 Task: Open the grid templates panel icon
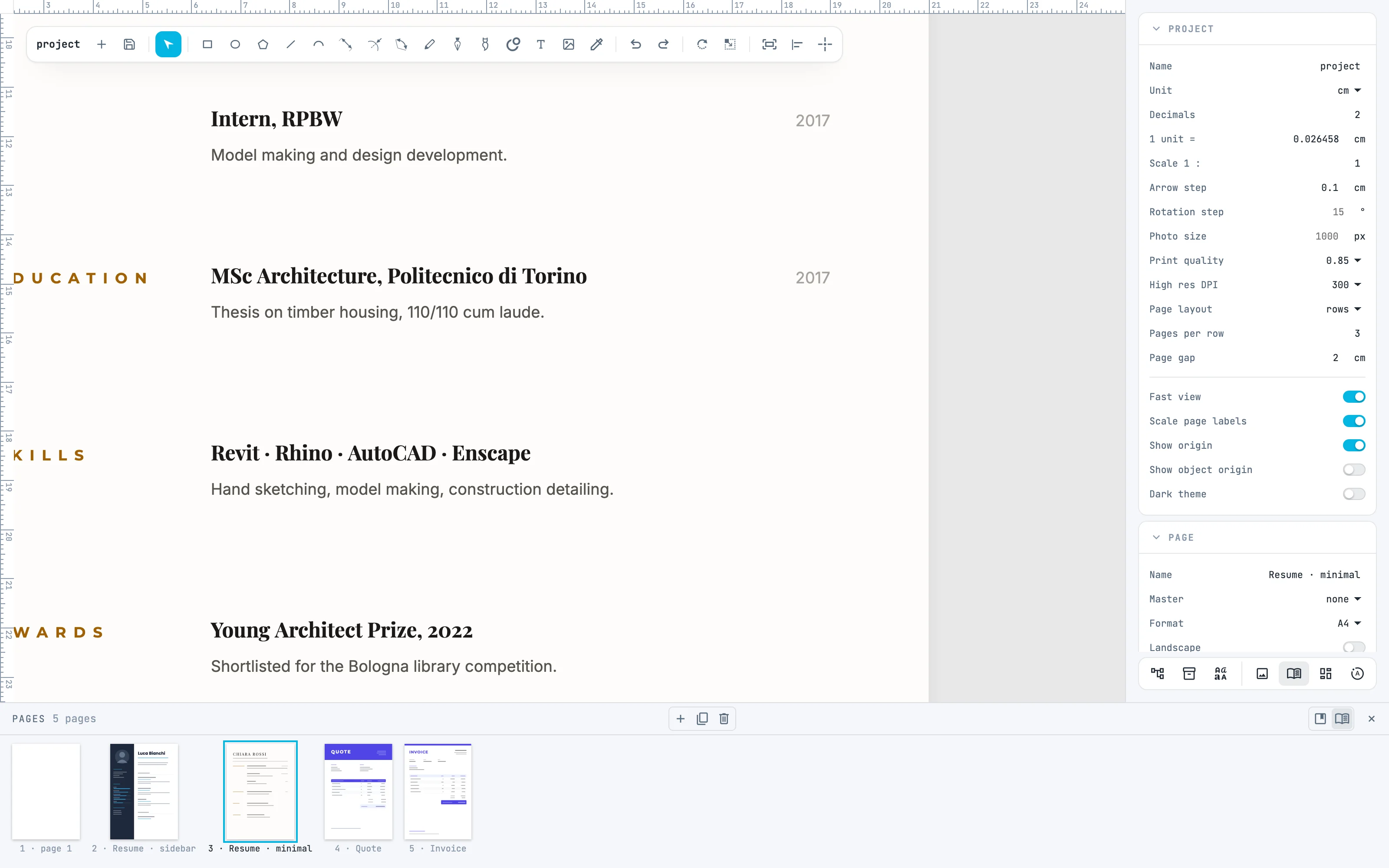[x=1325, y=674]
